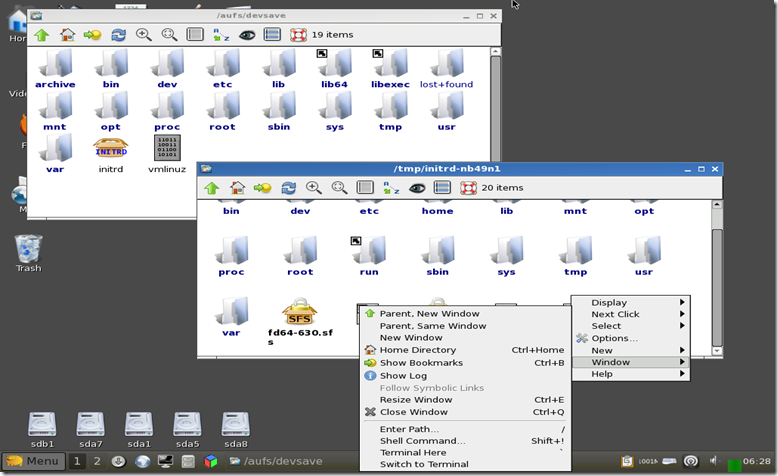The height and width of the screenshot is (476, 778).
Task: Open the Select submenu
Action: pos(631,326)
